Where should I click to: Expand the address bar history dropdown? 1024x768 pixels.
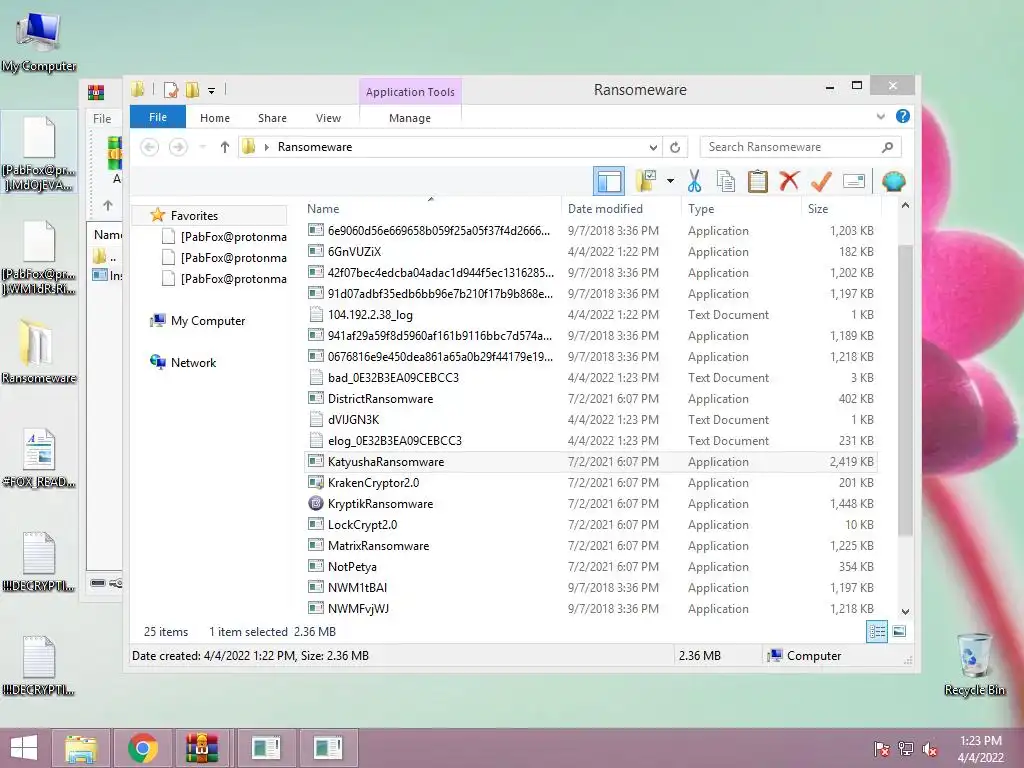coord(653,147)
